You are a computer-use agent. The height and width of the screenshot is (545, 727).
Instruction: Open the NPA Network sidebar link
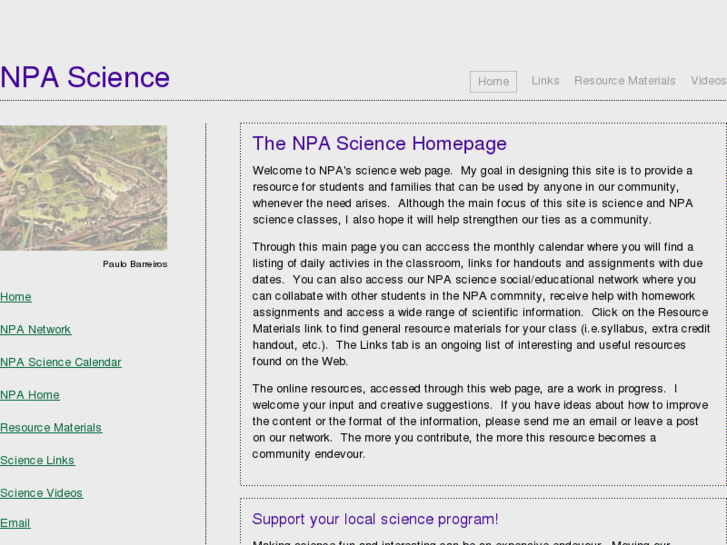[35, 330]
